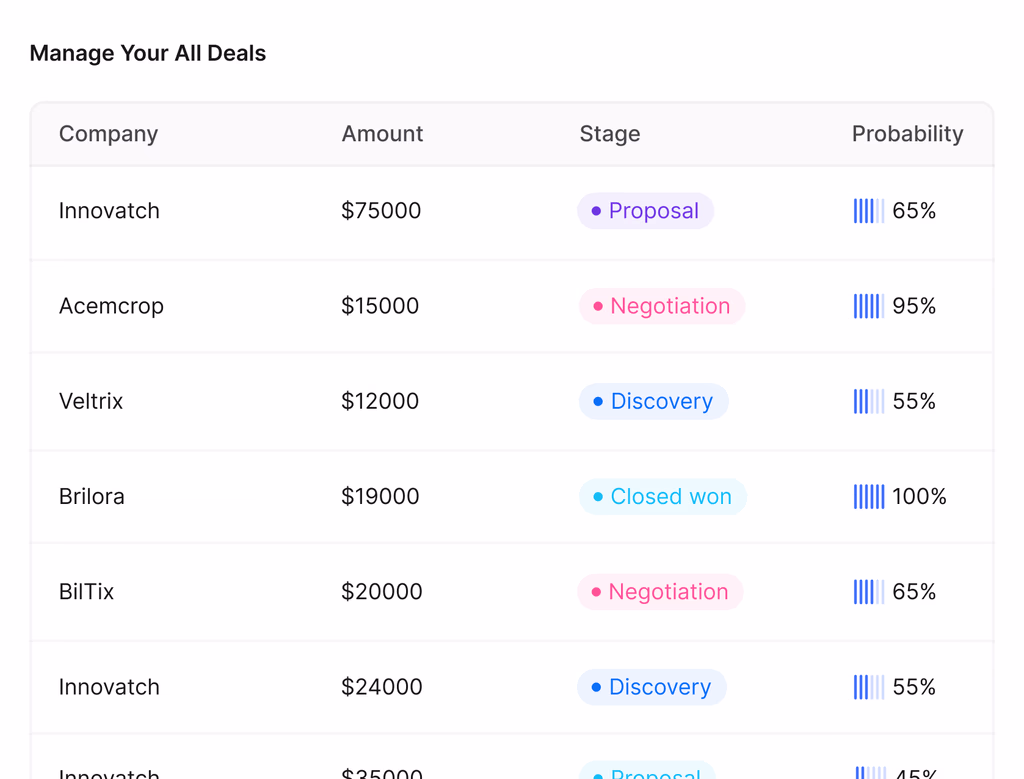This screenshot has height=779, width=1024.
Task: Click the Negotiation badge in Acemcrop row
Action: coord(662,306)
